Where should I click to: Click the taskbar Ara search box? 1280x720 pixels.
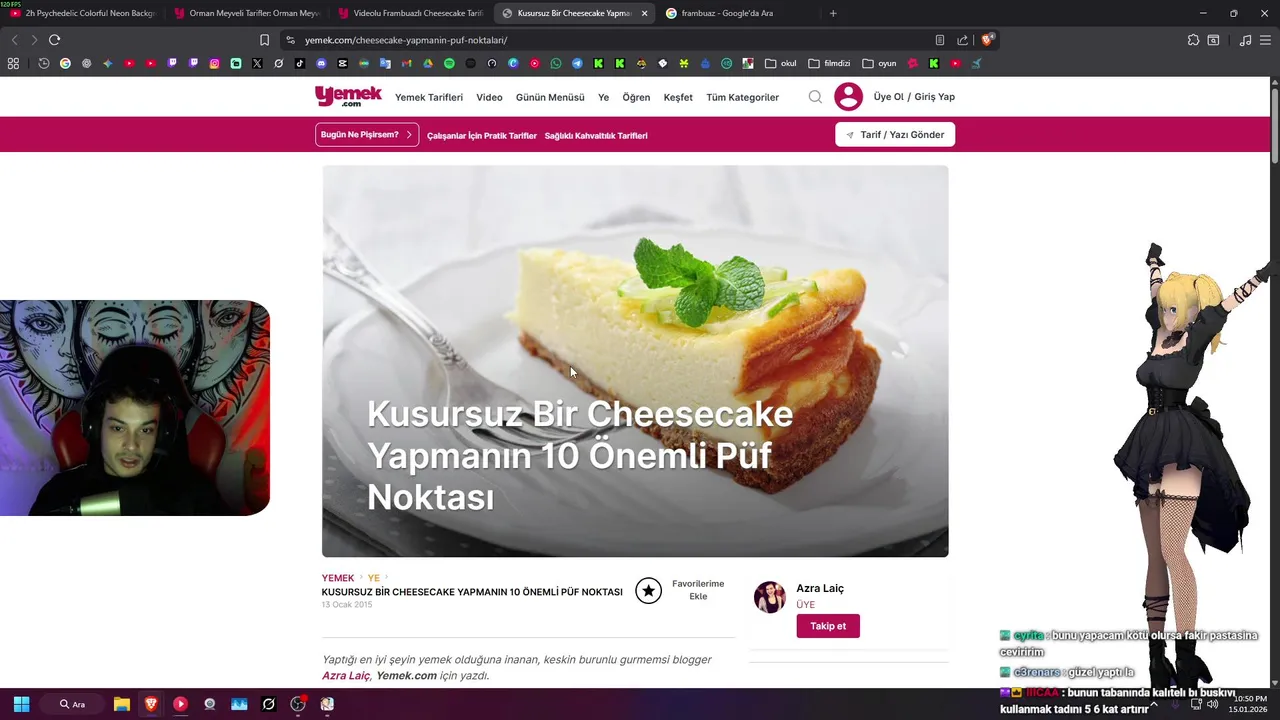(72, 704)
